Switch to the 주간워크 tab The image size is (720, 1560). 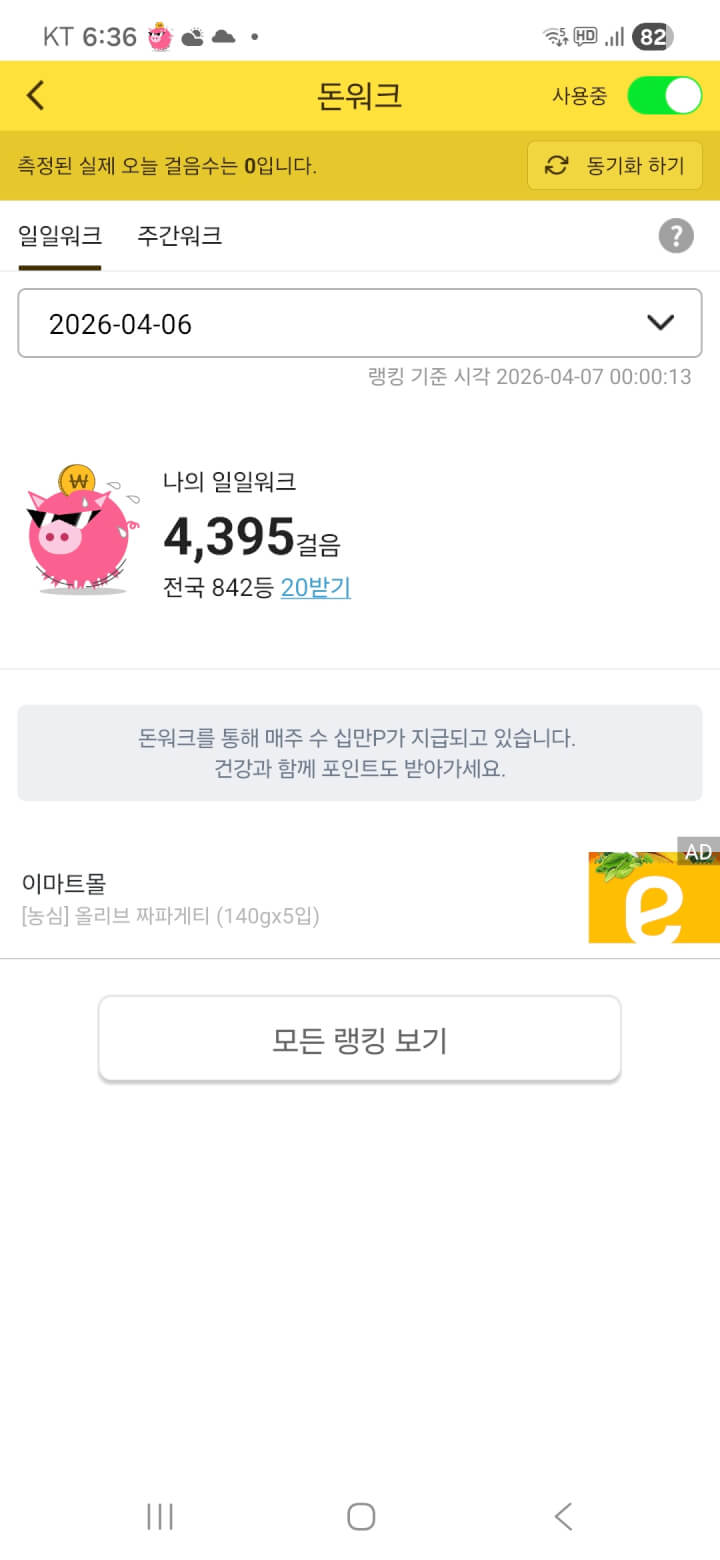[179, 236]
